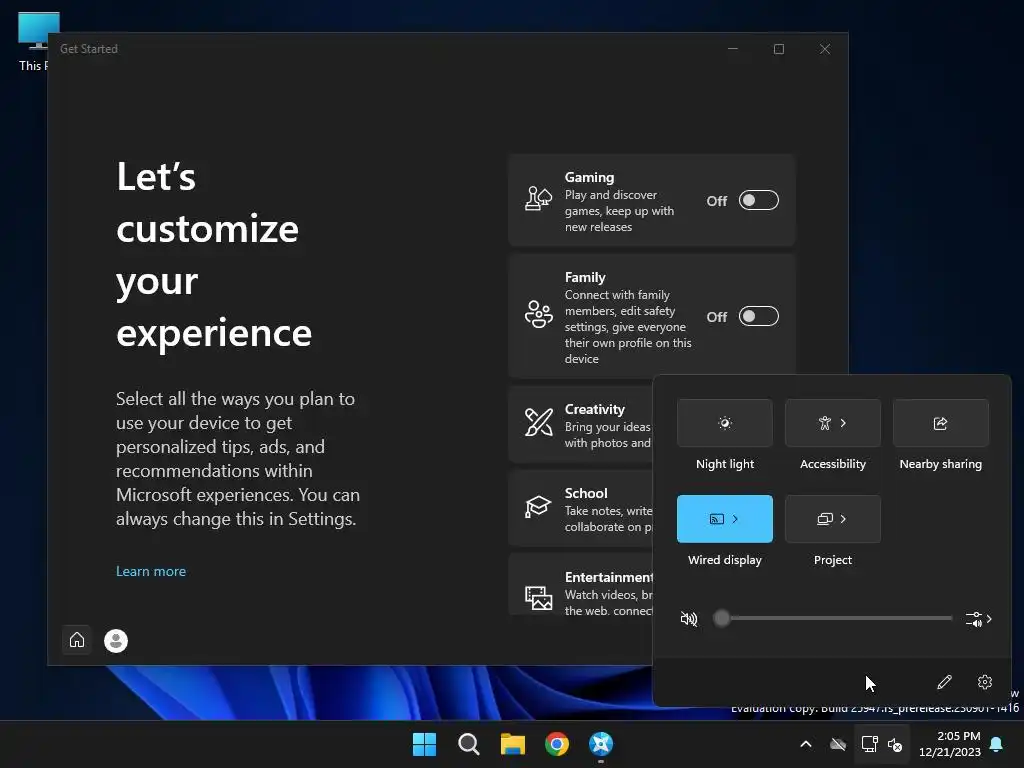Click the muted speaker icon in Quick Settings
Viewport: 1024px width, 768px height.
point(689,618)
